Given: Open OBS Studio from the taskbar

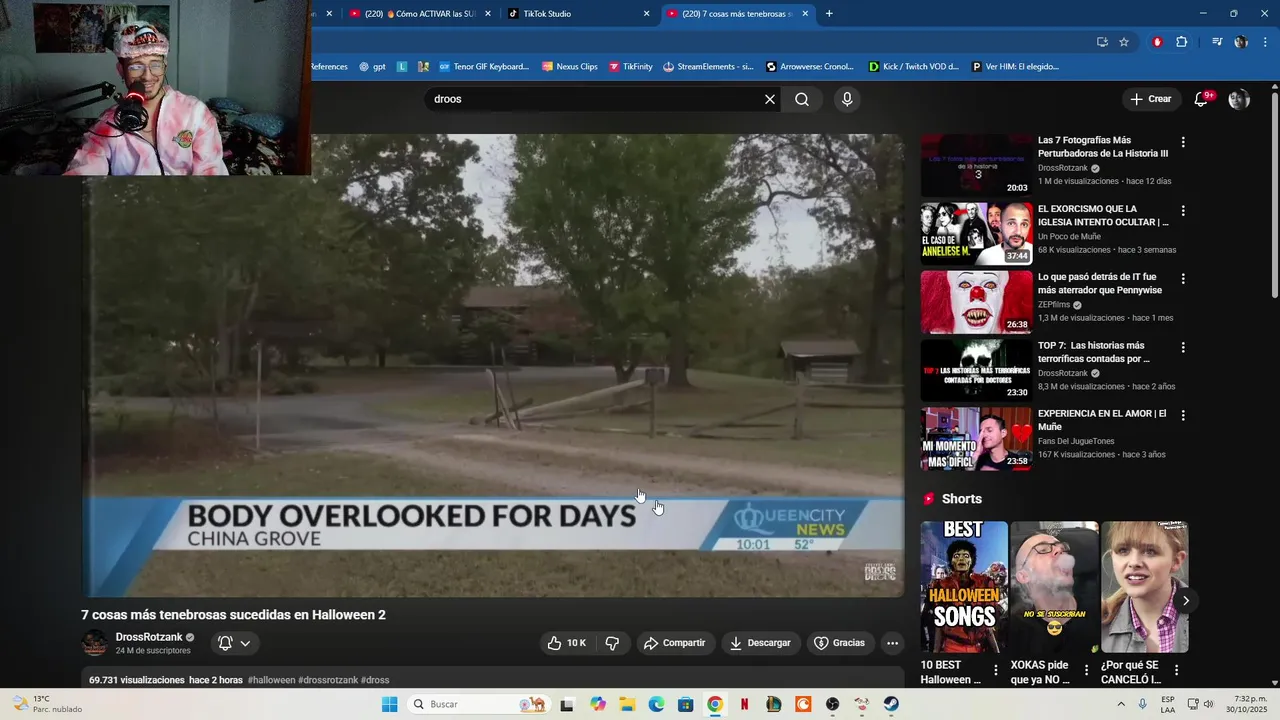Looking at the screenshot, I should click(832, 704).
